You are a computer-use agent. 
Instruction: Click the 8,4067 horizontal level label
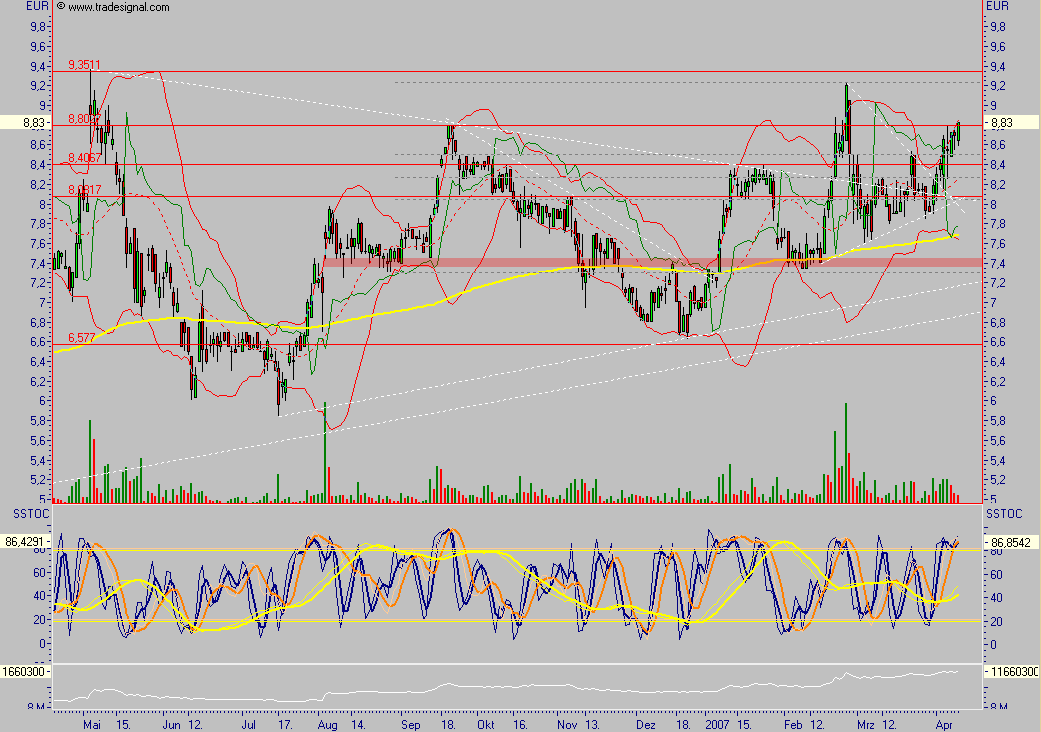coord(84,158)
